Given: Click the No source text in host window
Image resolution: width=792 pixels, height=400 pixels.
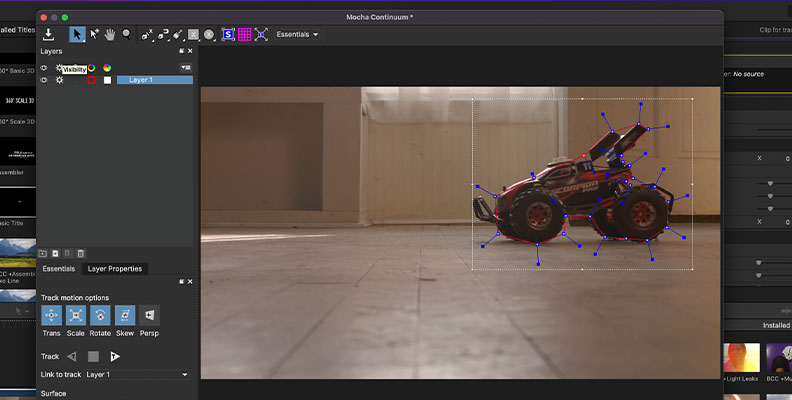Looking at the screenshot, I should click(749, 74).
